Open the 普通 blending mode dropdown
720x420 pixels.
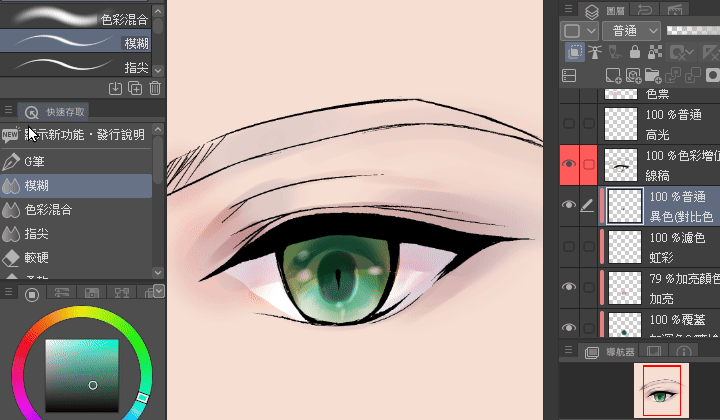tap(631, 31)
